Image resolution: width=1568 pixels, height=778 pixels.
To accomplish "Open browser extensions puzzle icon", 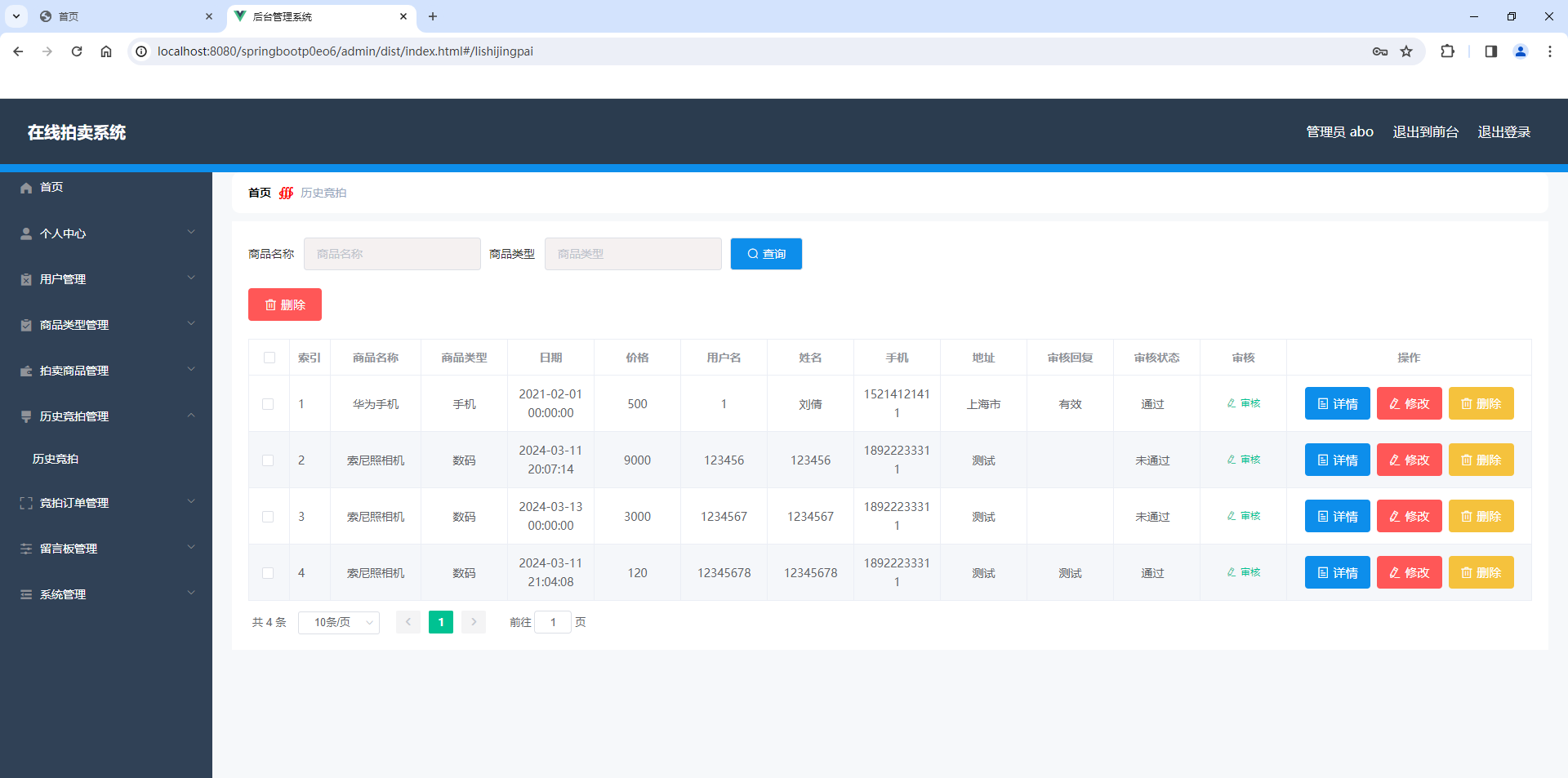I will tap(1447, 51).
